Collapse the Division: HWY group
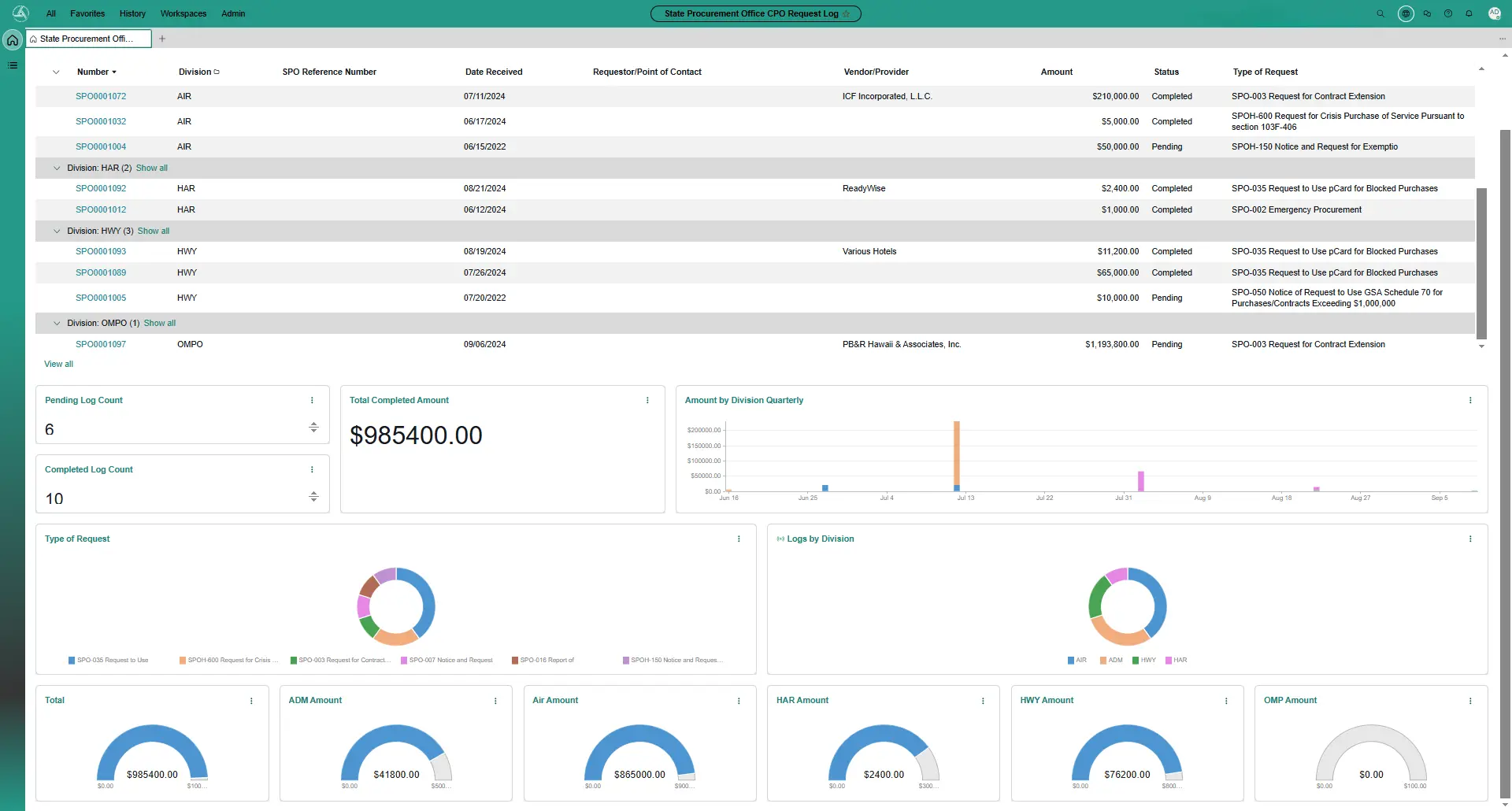 click(x=57, y=231)
